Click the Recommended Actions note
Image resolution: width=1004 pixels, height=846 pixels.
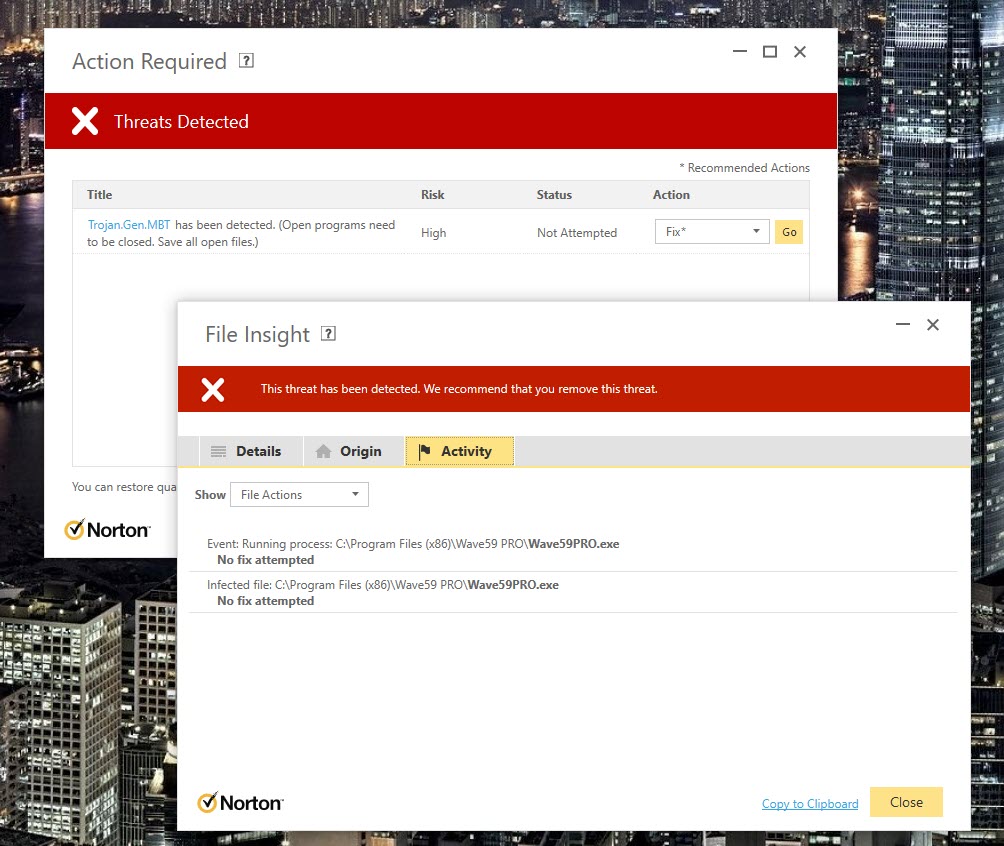click(745, 168)
